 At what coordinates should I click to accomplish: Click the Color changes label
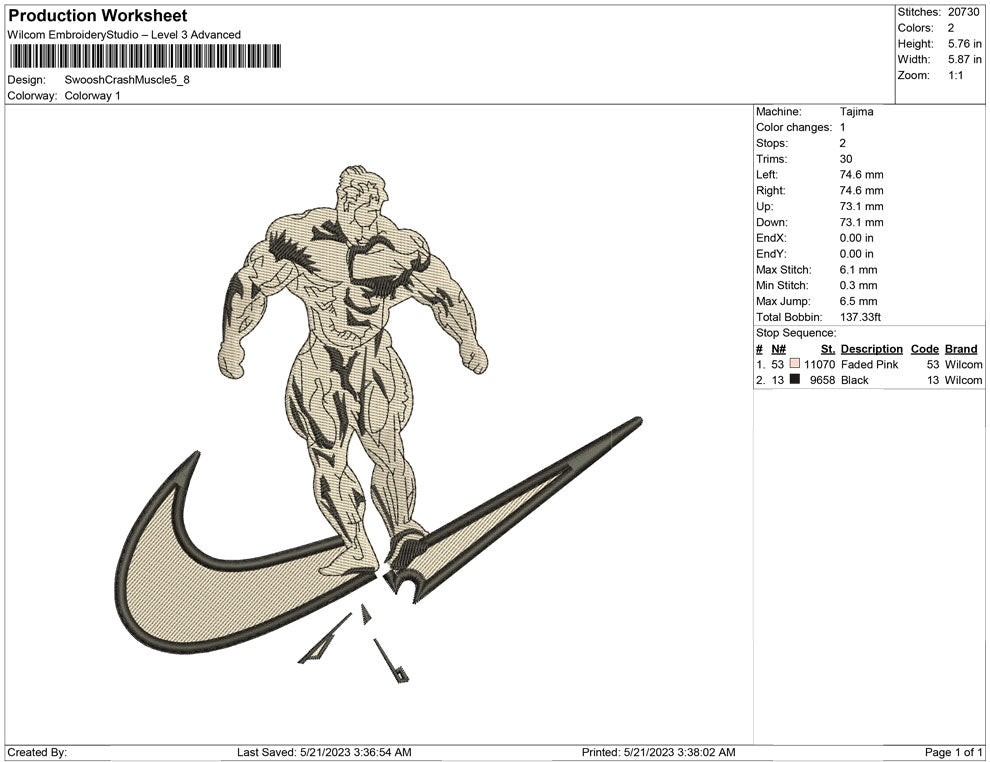click(x=794, y=128)
